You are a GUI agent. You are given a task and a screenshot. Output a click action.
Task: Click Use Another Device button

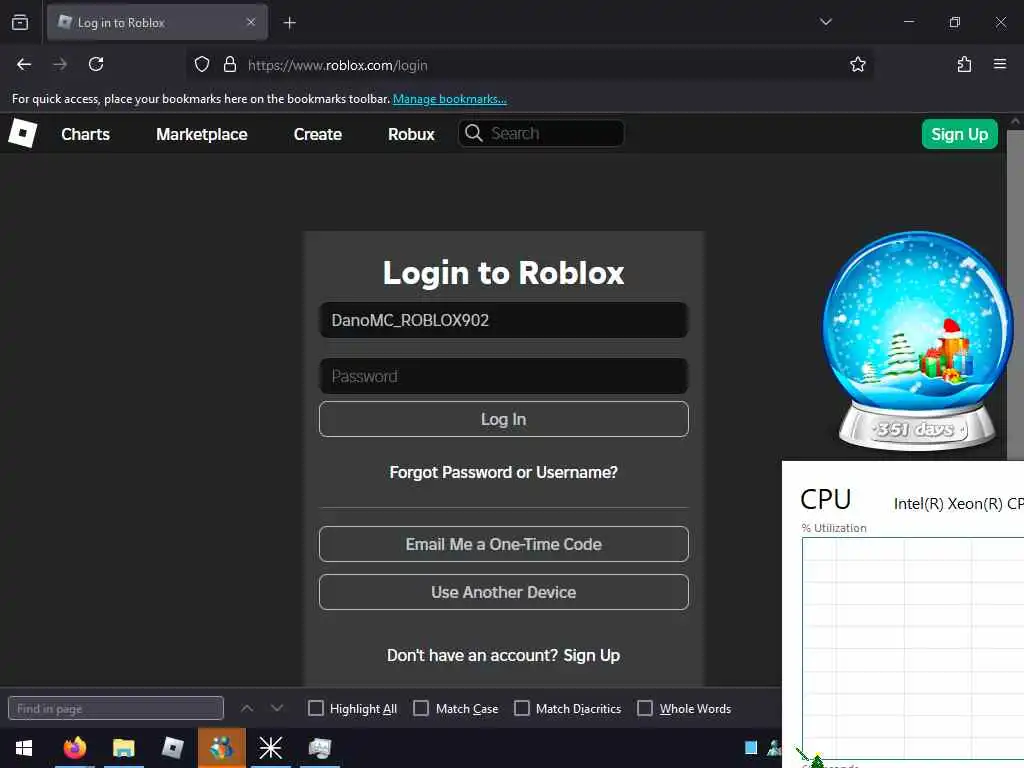pyautogui.click(x=504, y=592)
